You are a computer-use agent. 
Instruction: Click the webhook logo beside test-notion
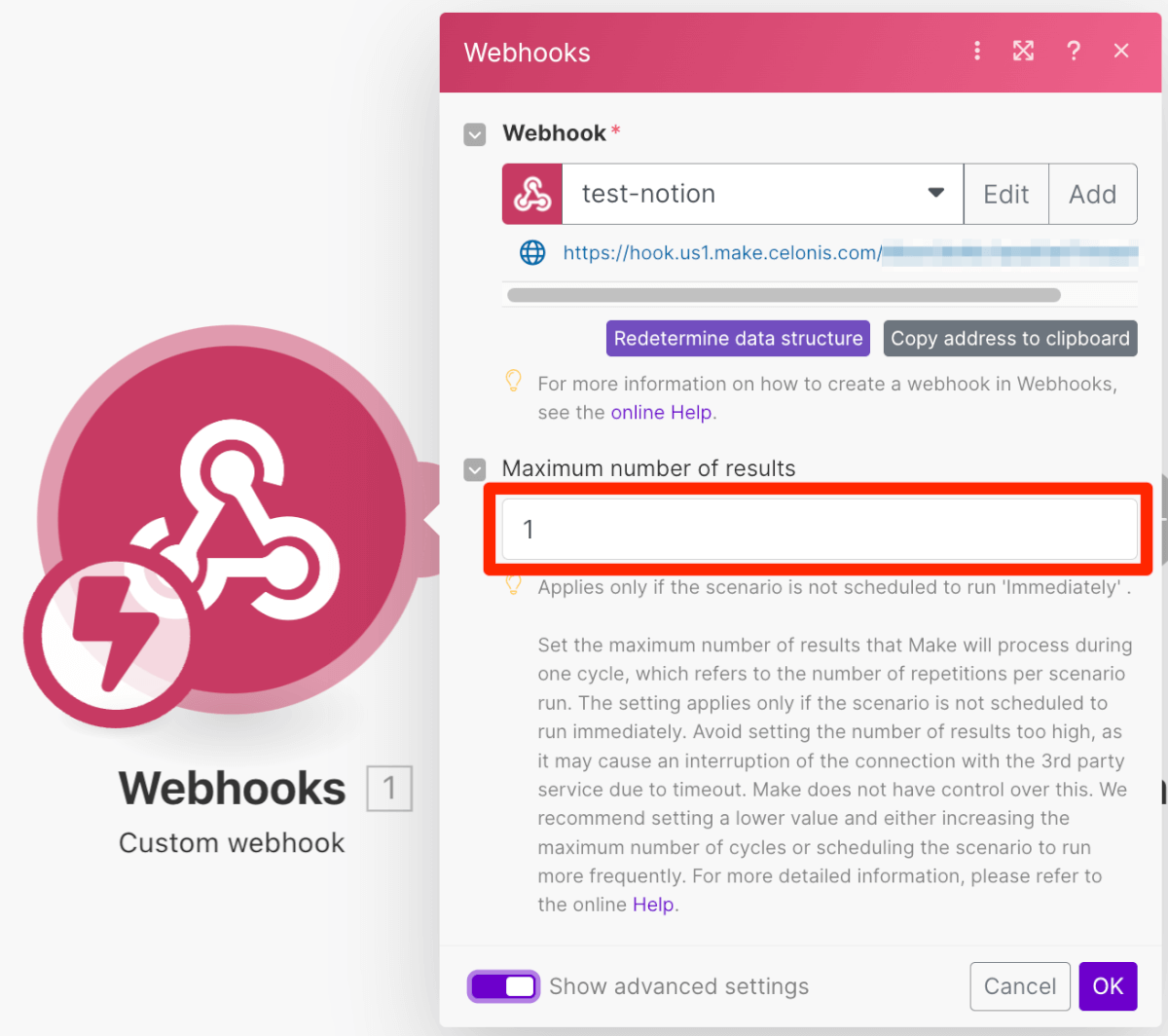tap(532, 194)
